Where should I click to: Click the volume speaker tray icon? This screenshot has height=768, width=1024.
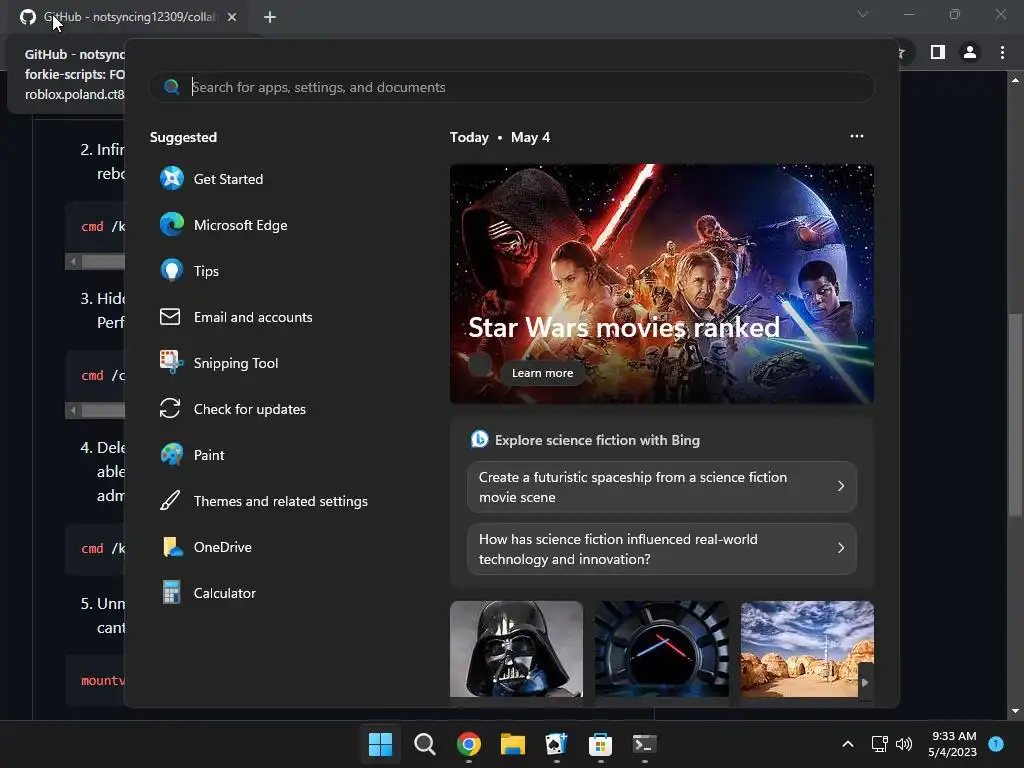click(x=904, y=744)
